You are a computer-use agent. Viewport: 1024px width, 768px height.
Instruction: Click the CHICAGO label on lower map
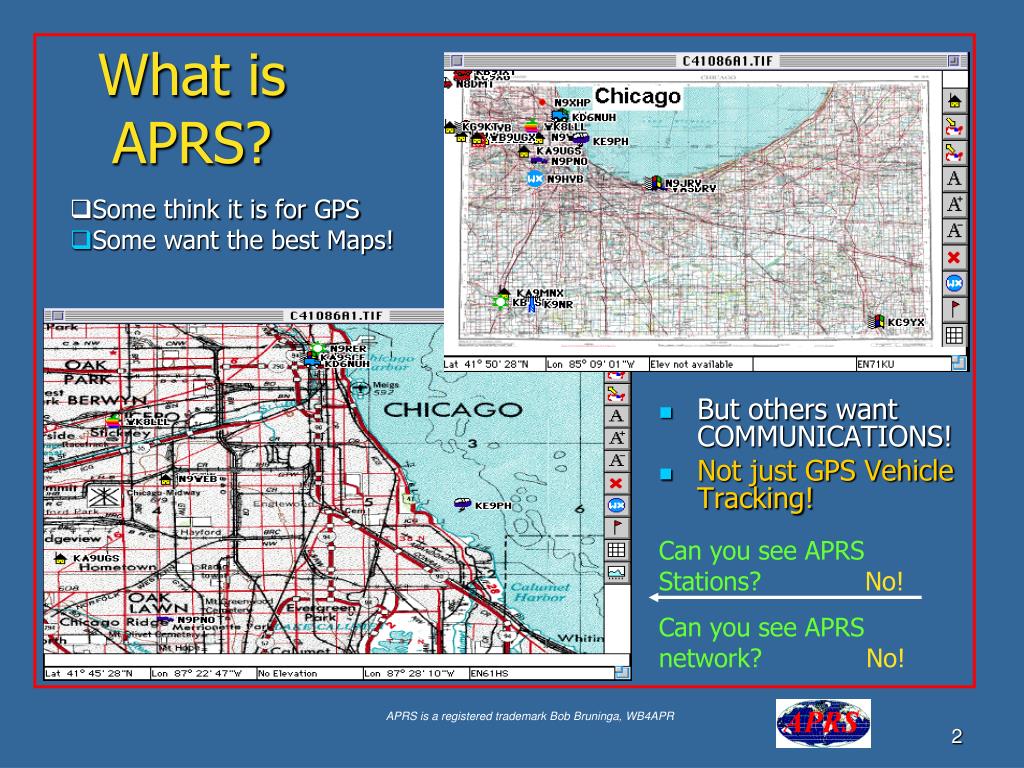coord(453,410)
